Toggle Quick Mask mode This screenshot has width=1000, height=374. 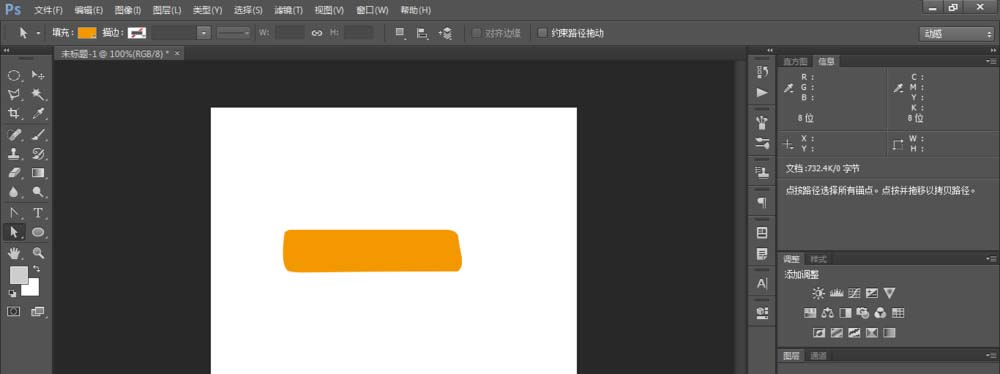tap(13, 311)
